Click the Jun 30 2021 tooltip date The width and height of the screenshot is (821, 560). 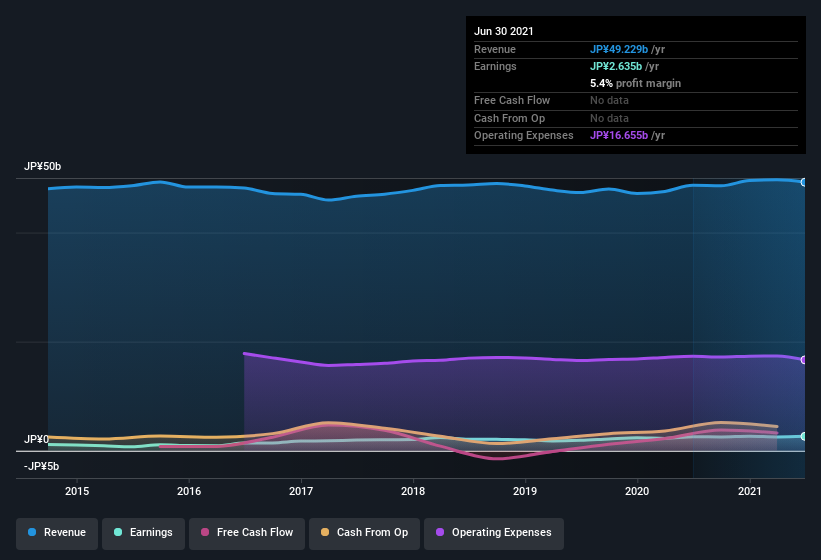(x=504, y=31)
